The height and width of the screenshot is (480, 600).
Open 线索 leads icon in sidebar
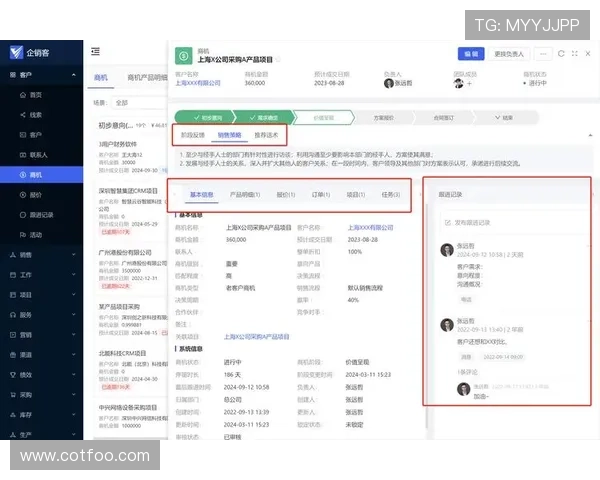(23, 115)
